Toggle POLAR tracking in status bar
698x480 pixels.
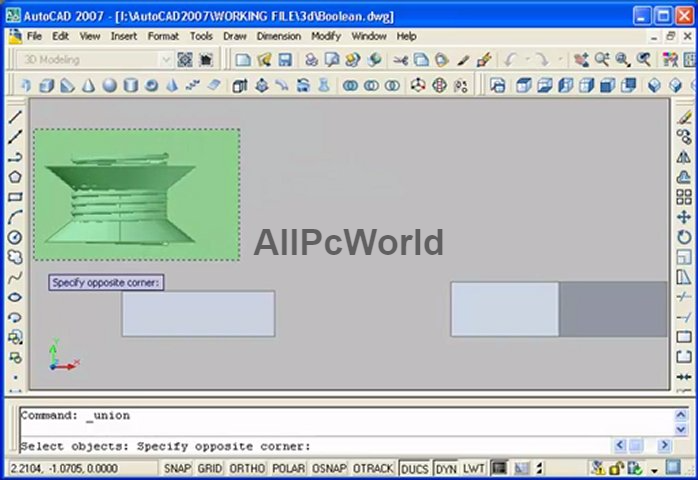point(288,468)
